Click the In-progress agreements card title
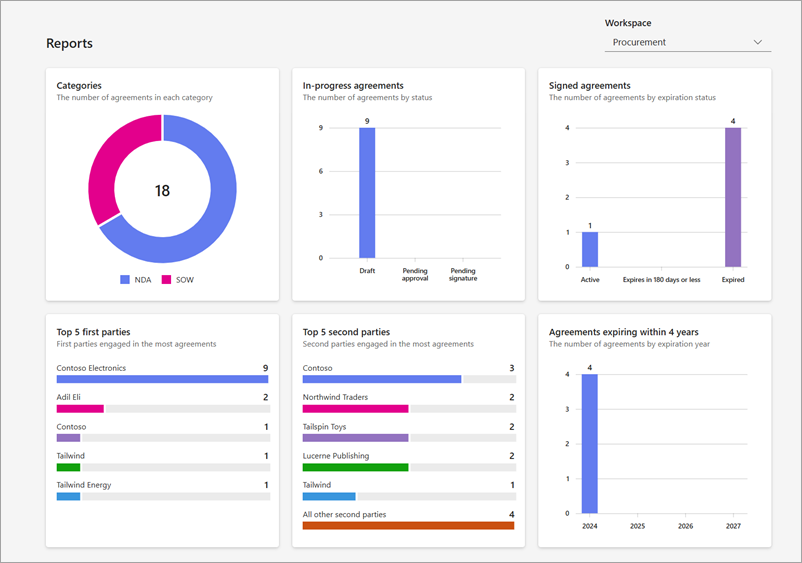The image size is (802, 563). tap(353, 86)
